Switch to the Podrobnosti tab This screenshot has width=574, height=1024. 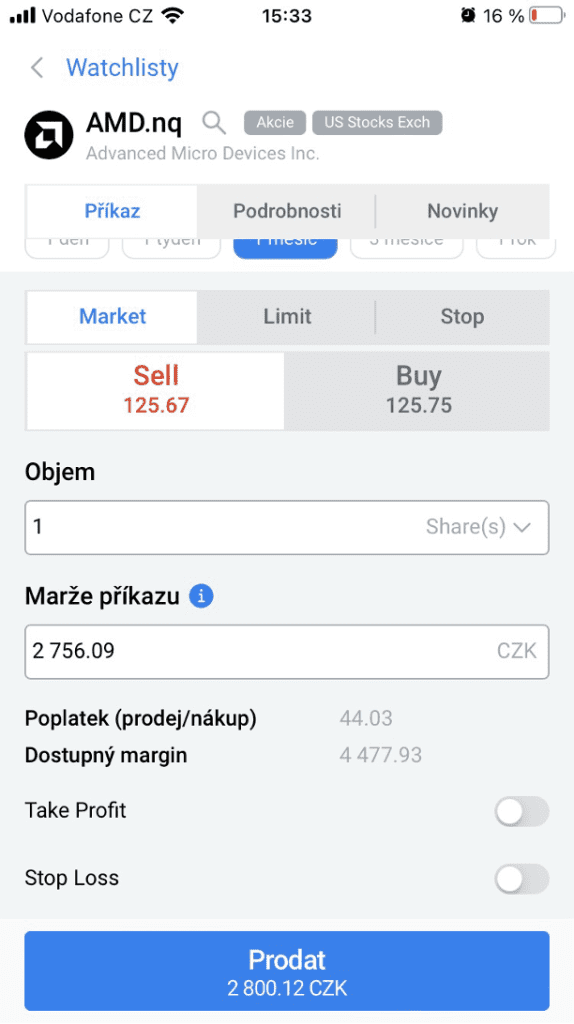[x=287, y=211]
